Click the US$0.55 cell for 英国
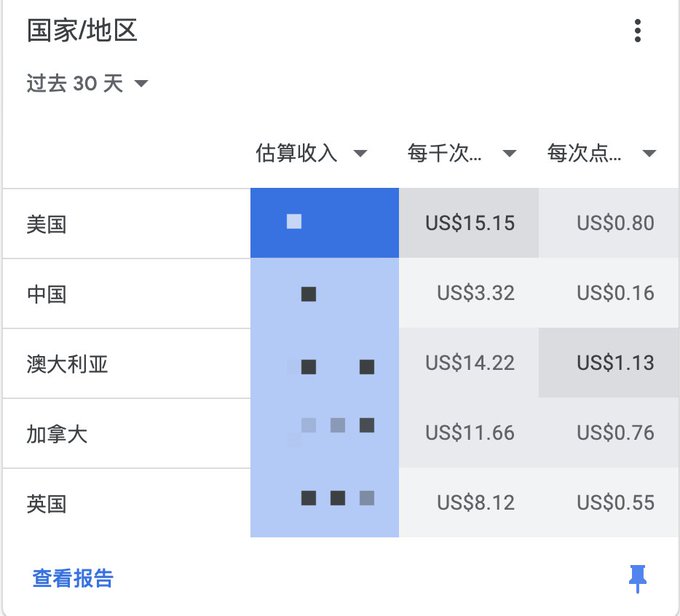This screenshot has width=680, height=616. coord(609,502)
